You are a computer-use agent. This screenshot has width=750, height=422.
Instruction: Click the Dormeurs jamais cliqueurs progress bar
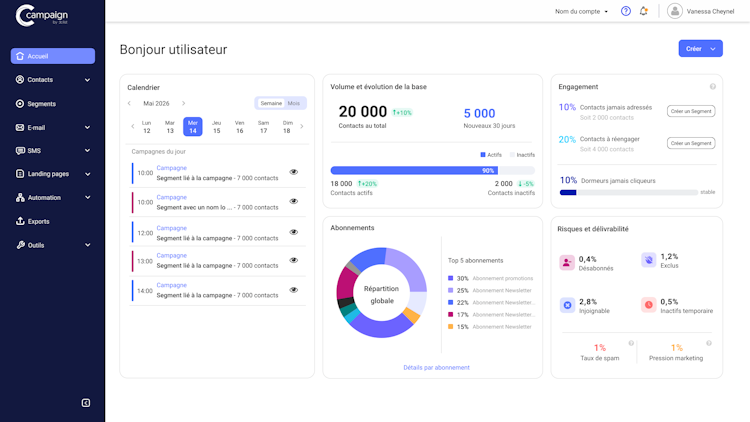(x=628, y=192)
